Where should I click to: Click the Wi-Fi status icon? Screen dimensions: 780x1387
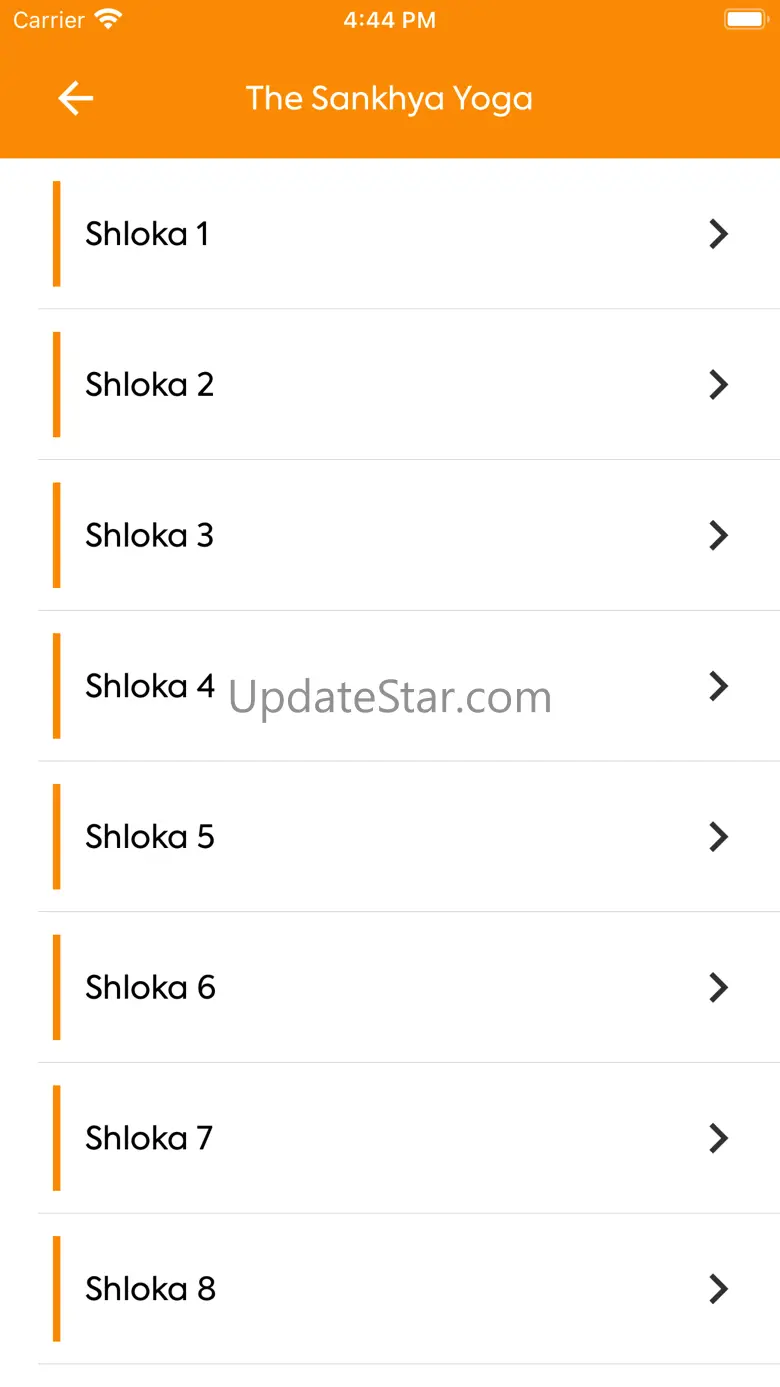108,19
